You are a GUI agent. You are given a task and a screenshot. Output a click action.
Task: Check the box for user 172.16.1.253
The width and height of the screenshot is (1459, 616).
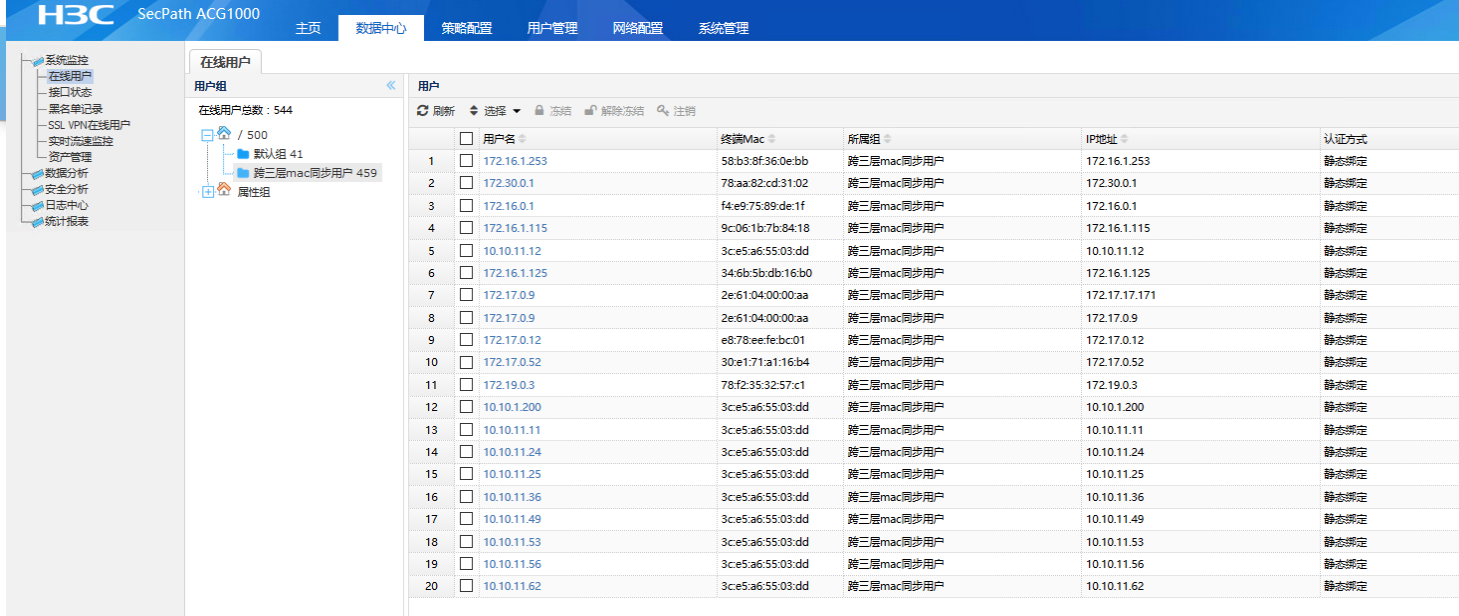[x=466, y=161]
